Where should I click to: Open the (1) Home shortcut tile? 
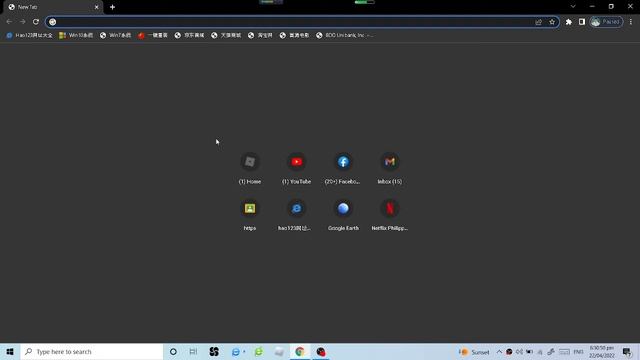[250, 168]
